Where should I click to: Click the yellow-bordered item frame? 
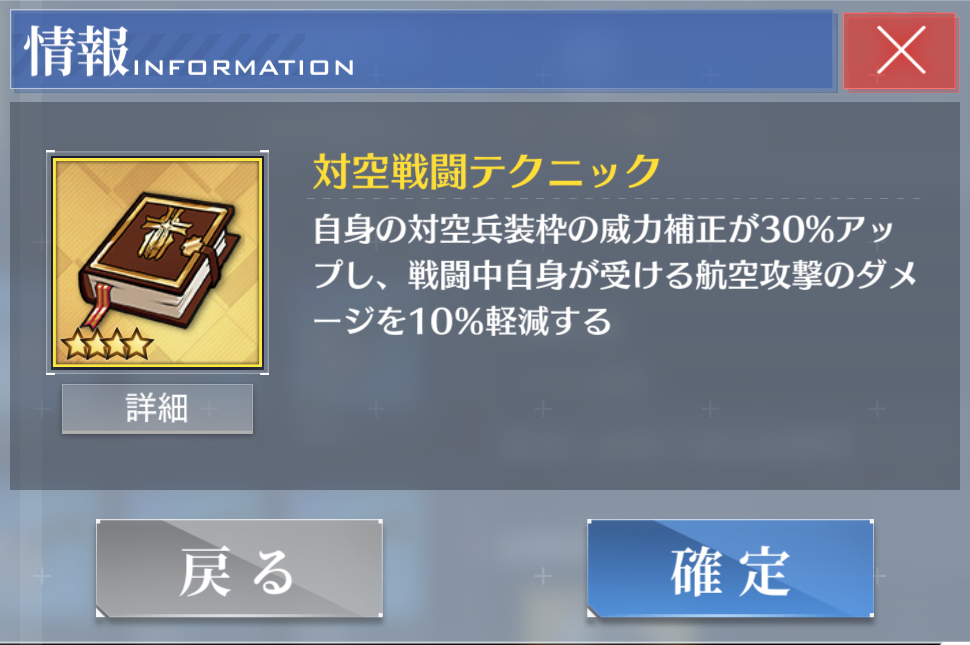tap(158, 263)
